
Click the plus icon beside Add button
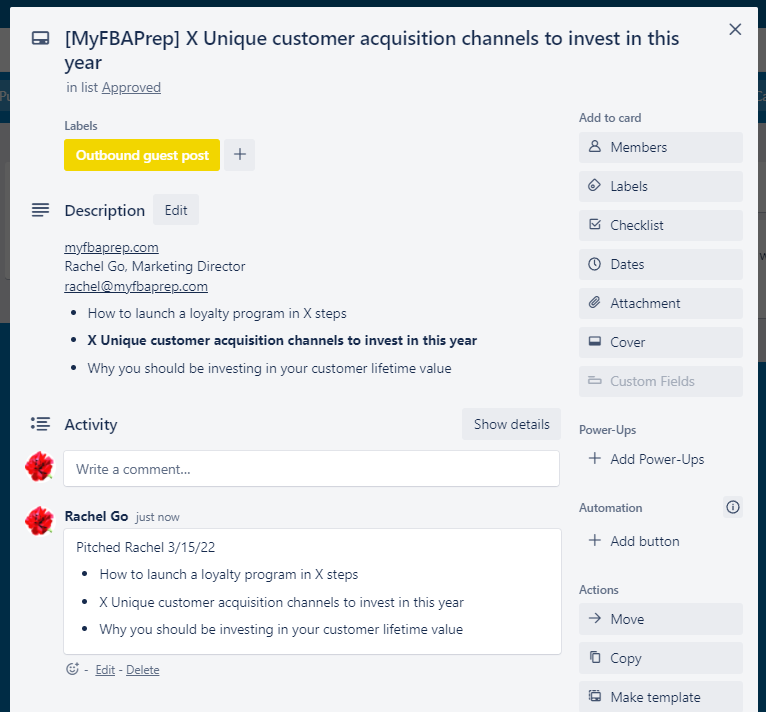595,540
